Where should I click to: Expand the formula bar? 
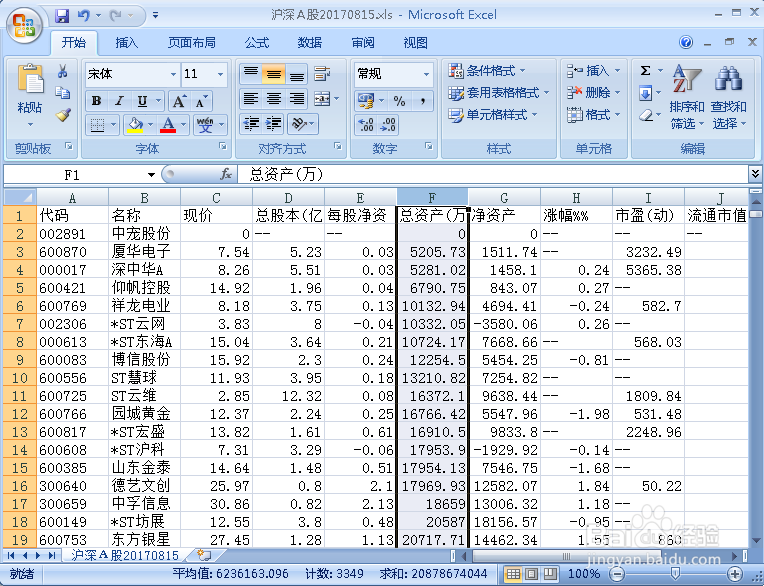[x=755, y=173]
